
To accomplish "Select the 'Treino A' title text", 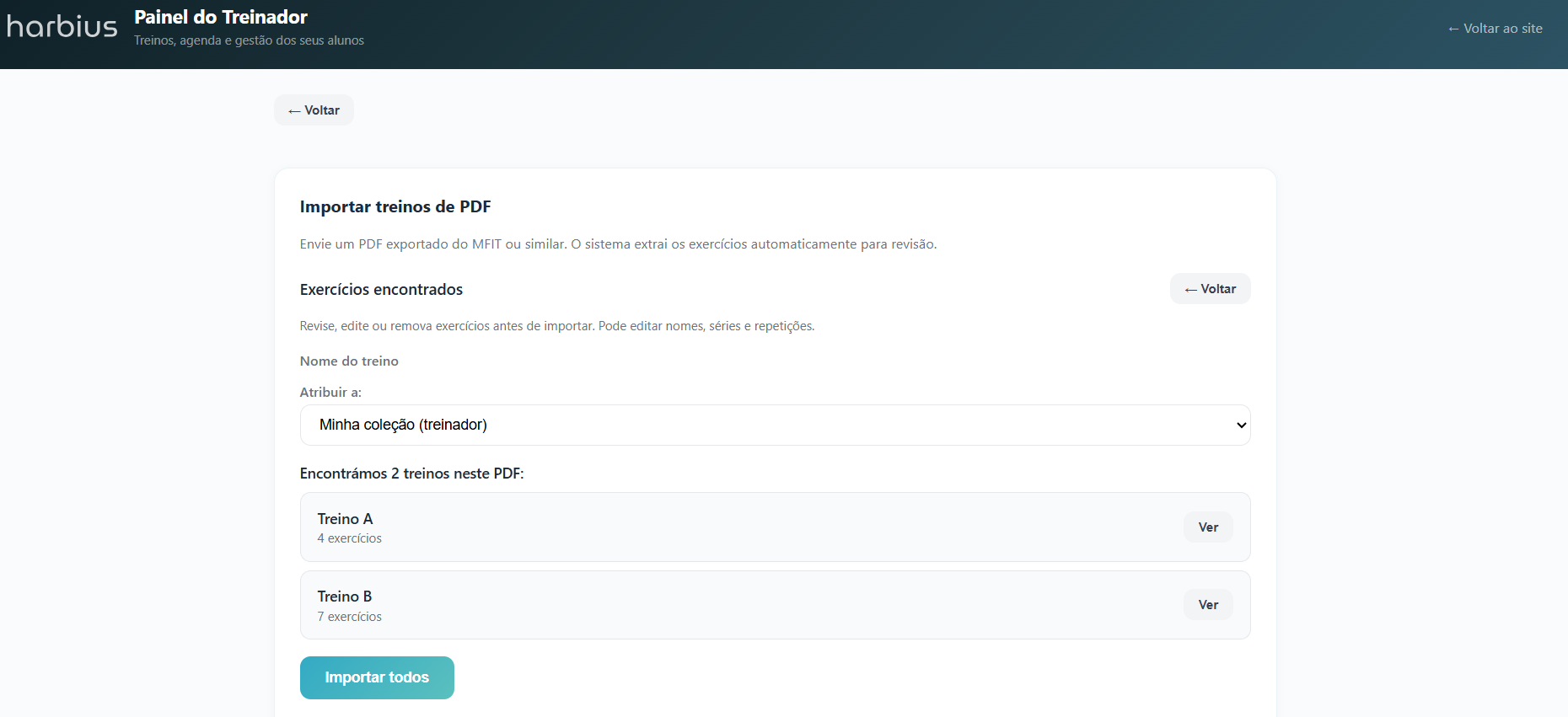I will click(x=345, y=519).
